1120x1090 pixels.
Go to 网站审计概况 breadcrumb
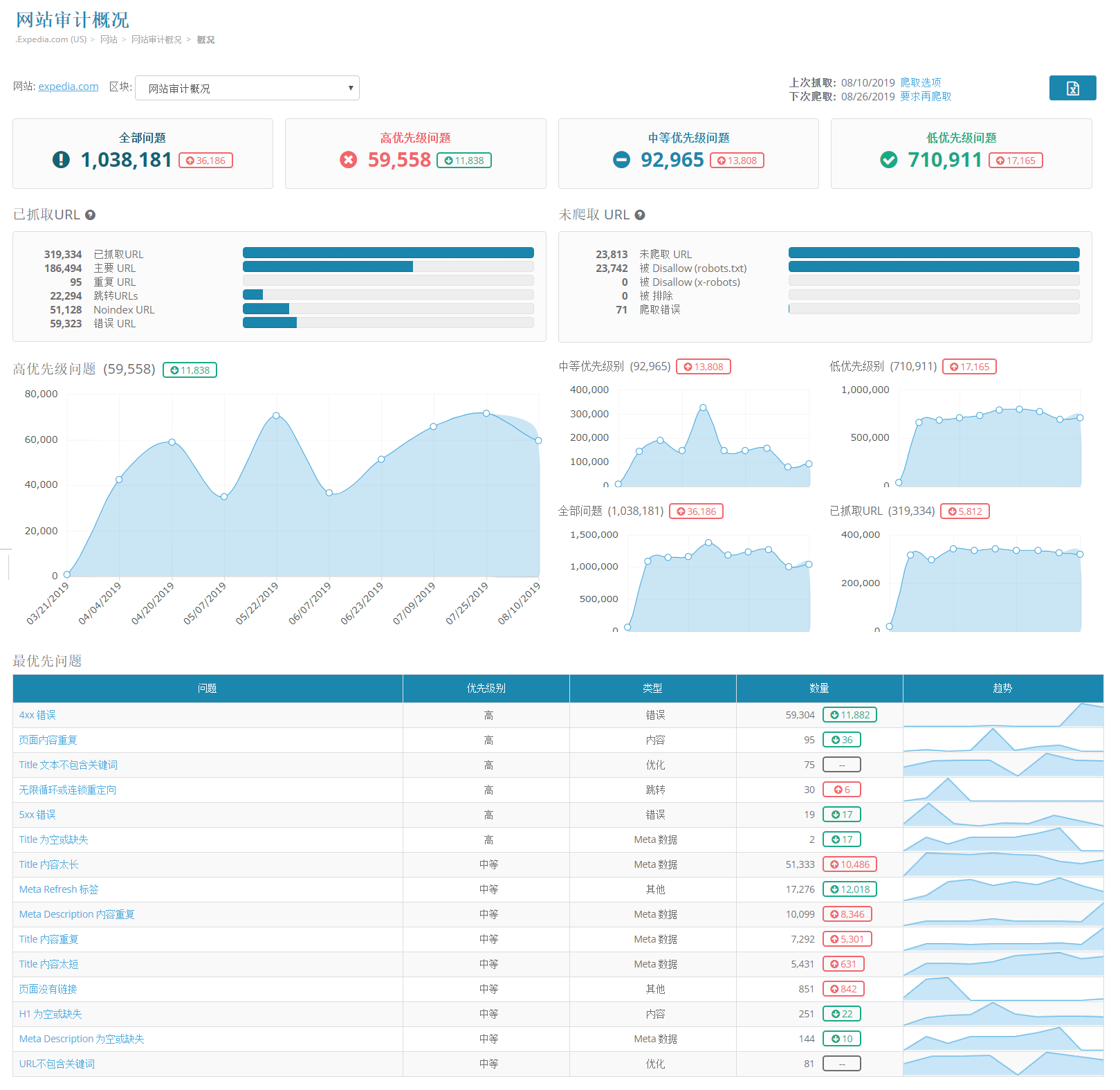pyautogui.click(x=156, y=39)
